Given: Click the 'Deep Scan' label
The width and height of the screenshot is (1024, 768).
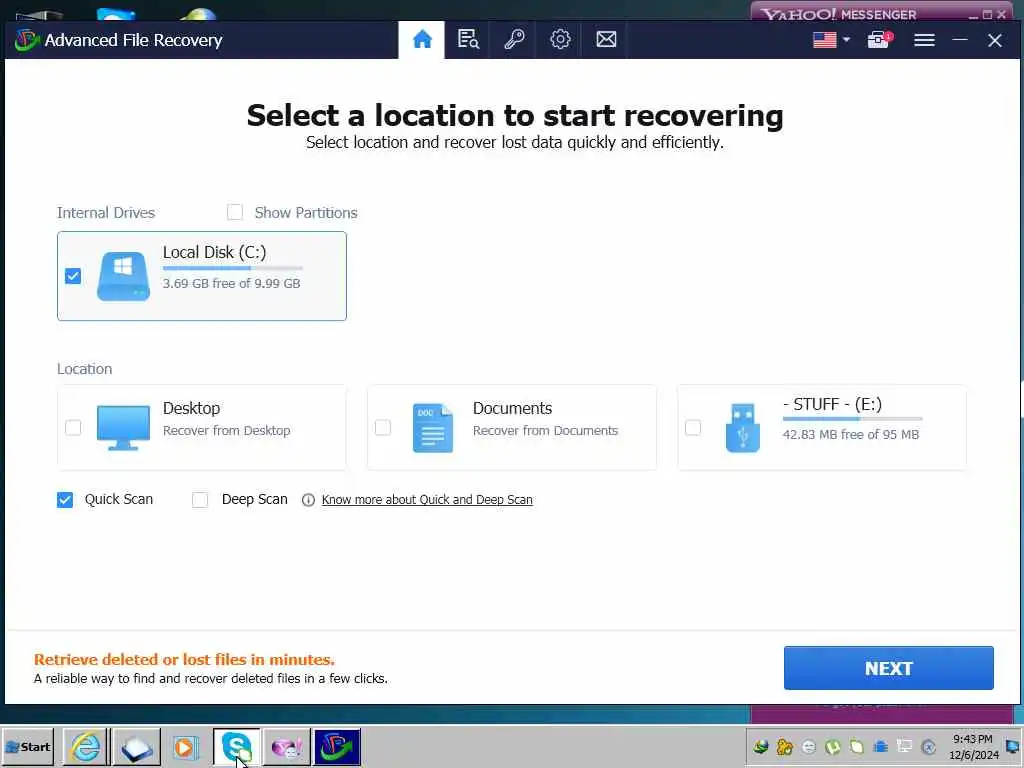Looking at the screenshot, I should pos(255,499).
